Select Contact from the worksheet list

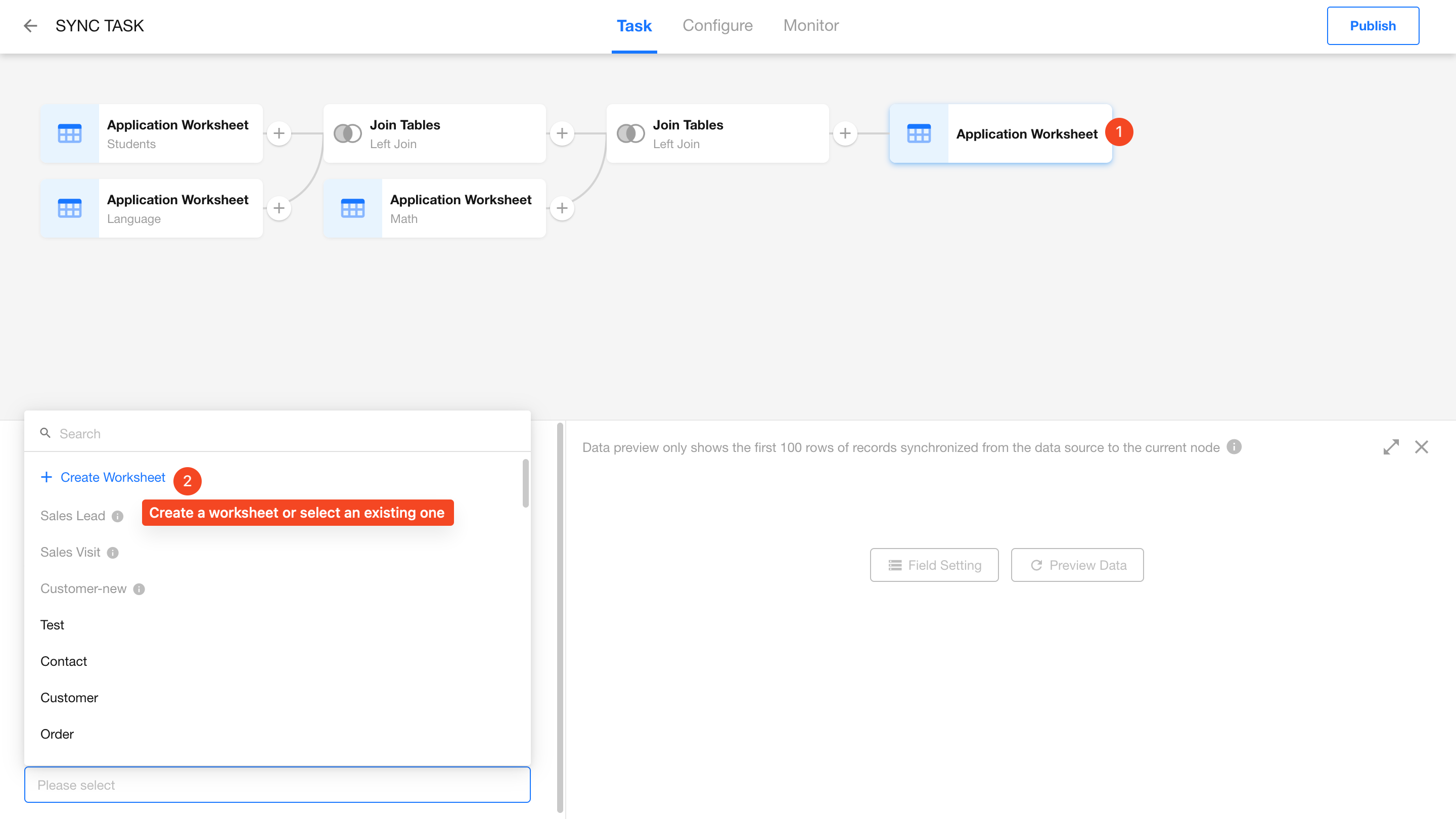click(64, 661)
